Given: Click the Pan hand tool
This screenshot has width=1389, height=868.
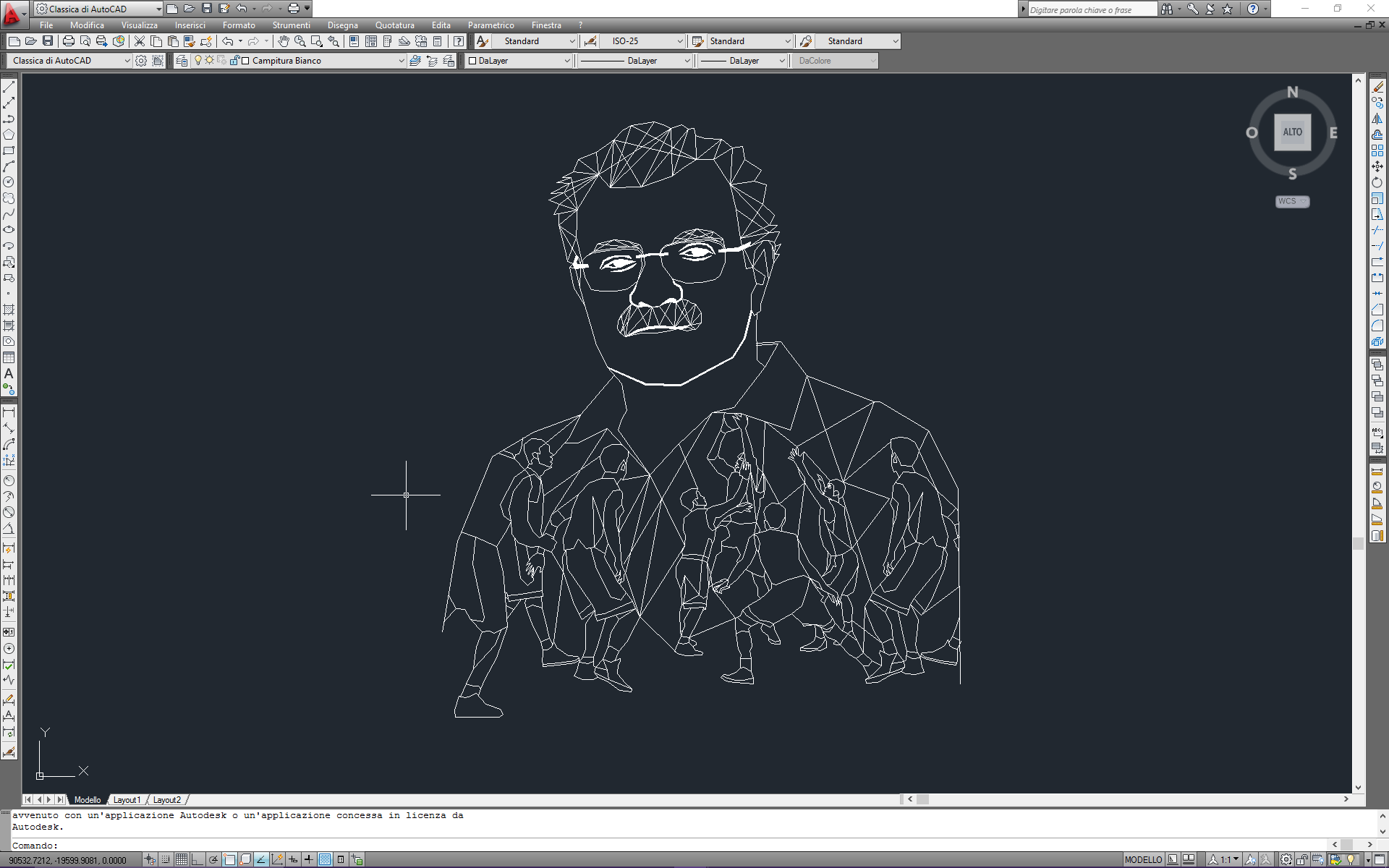Looking at the screenshot, I should point(284,41).
